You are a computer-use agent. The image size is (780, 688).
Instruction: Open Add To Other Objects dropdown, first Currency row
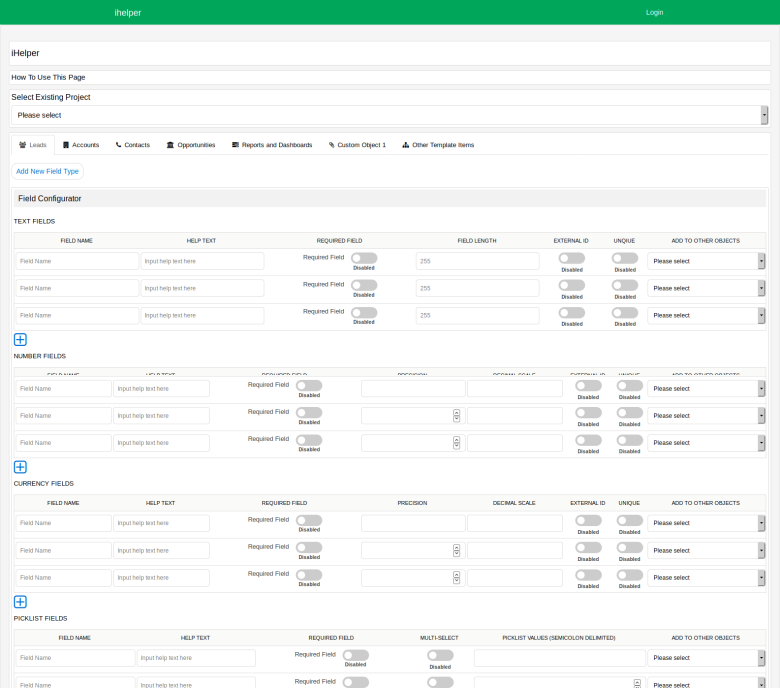[x=706, y=523]
